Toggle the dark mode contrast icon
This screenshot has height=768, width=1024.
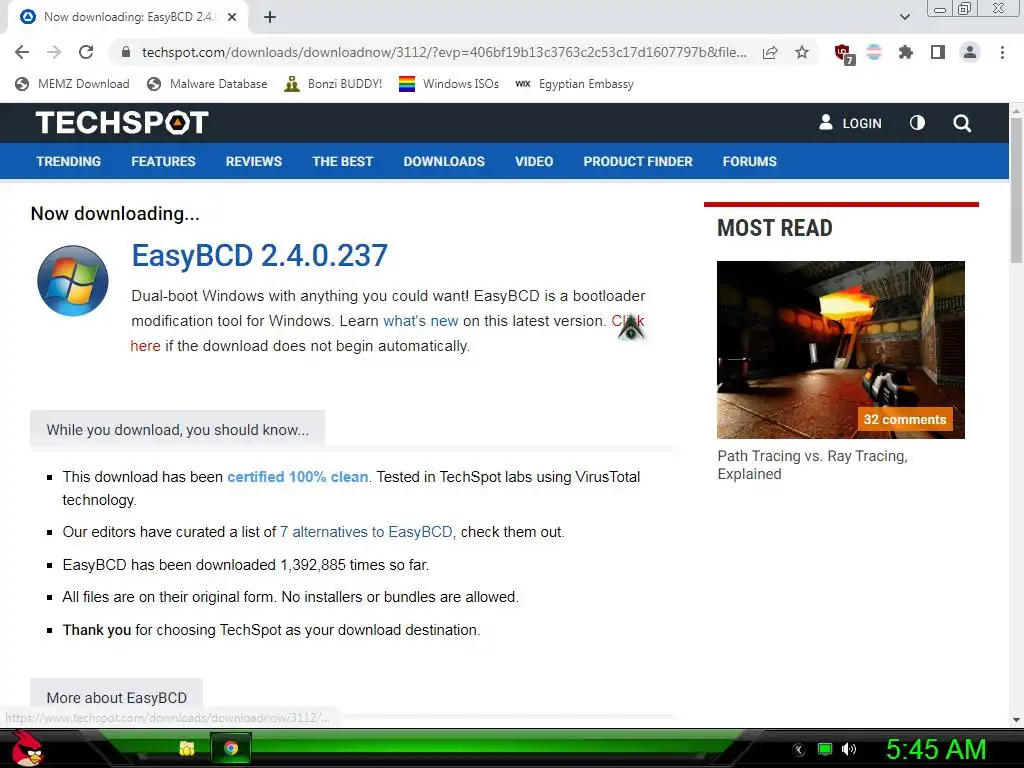click(917, 123)
